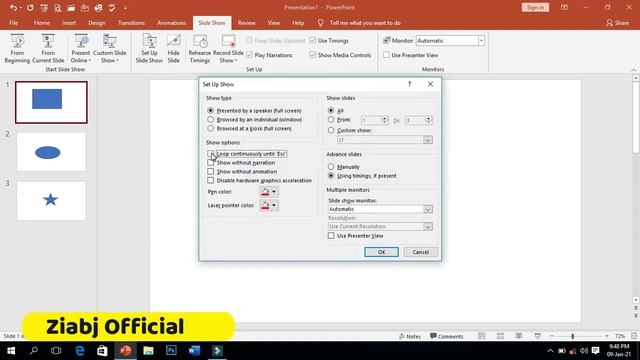
Task: Switch to the Design tab
Action: click(x=97, y=23)
